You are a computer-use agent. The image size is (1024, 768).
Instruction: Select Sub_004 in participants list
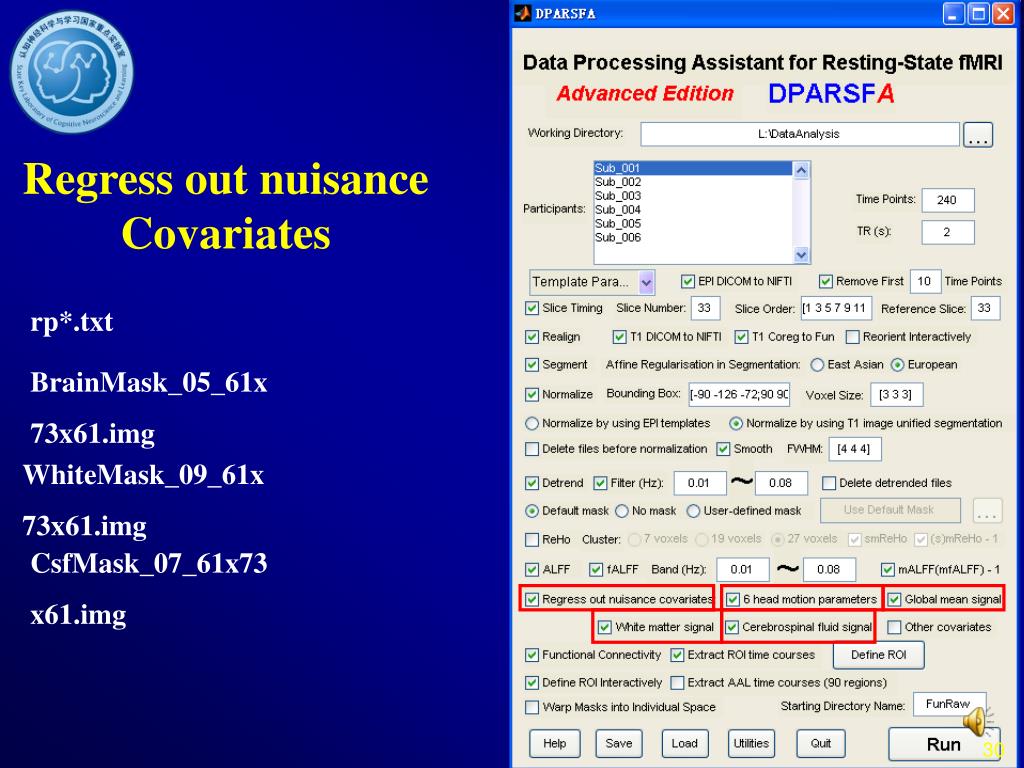pos(692,209)
